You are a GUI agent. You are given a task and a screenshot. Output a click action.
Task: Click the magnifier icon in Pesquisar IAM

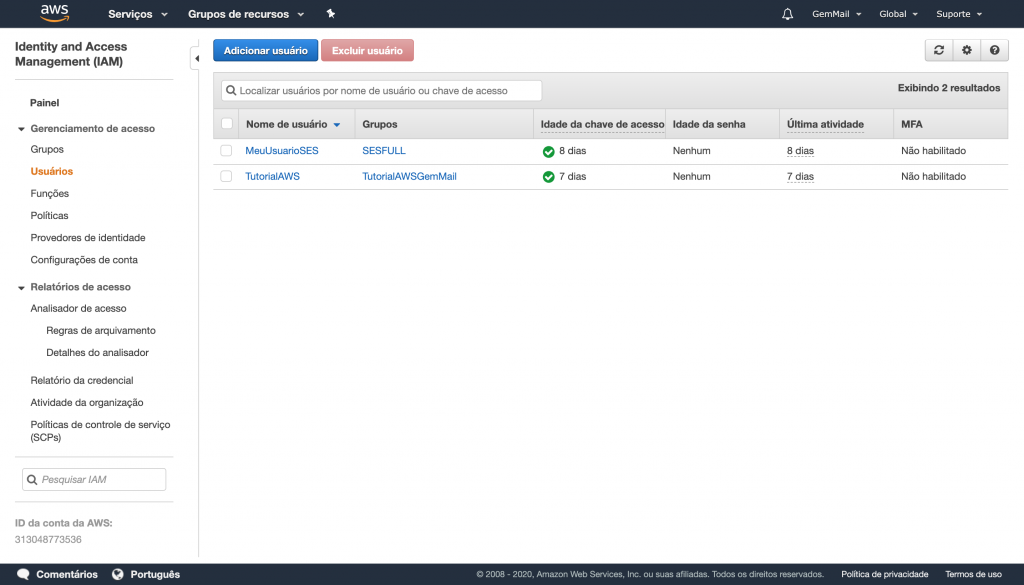(x=32, y=480)
